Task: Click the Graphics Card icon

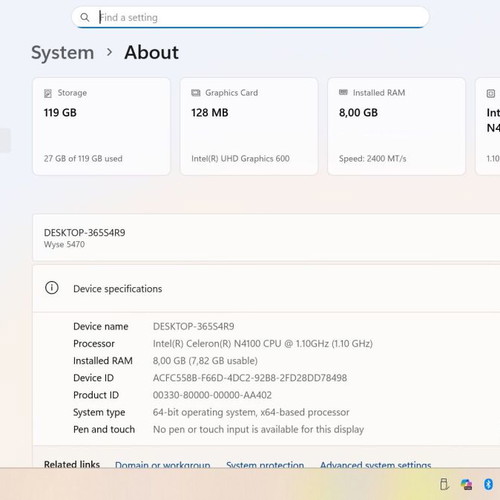Action: pos(196,93)
